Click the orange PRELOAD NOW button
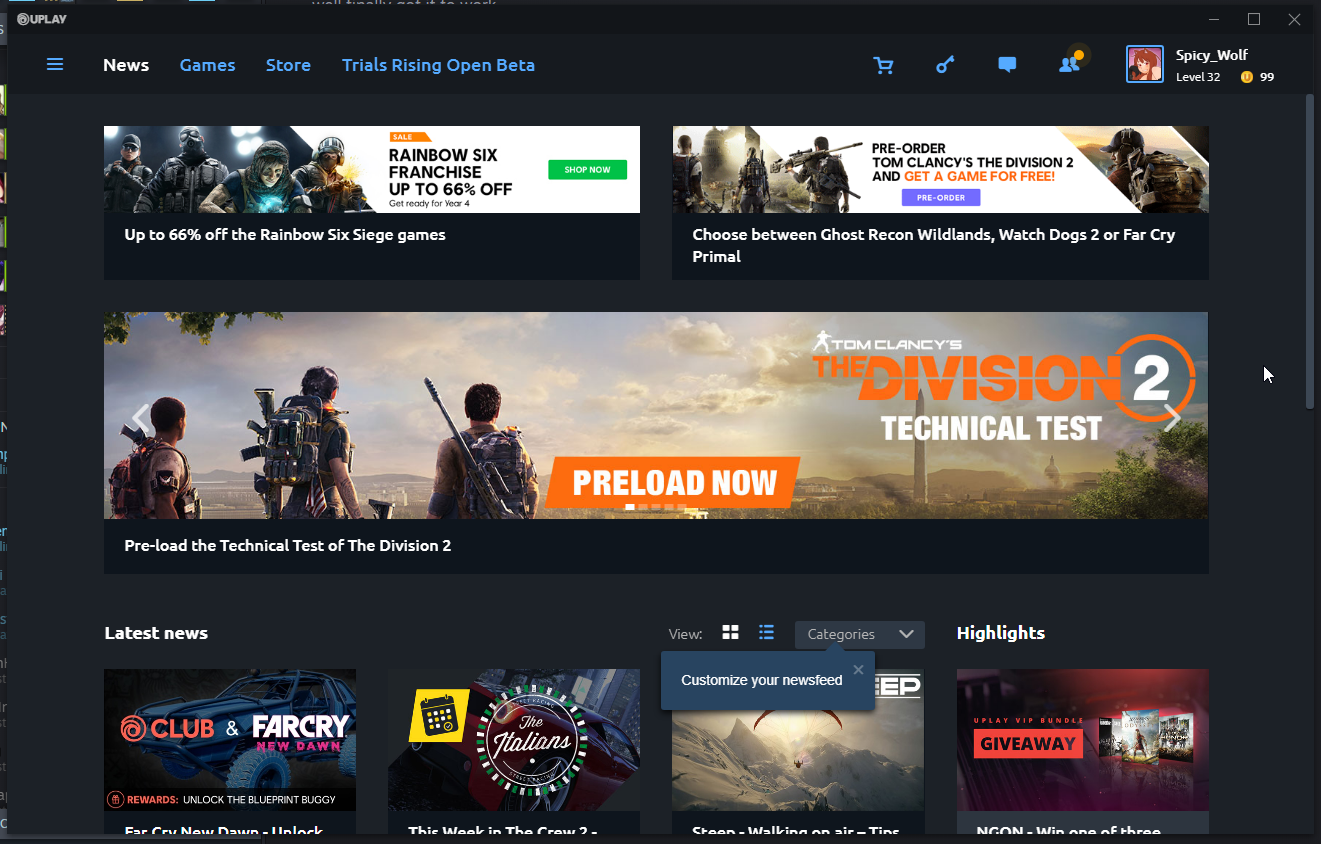 point(673,483)
